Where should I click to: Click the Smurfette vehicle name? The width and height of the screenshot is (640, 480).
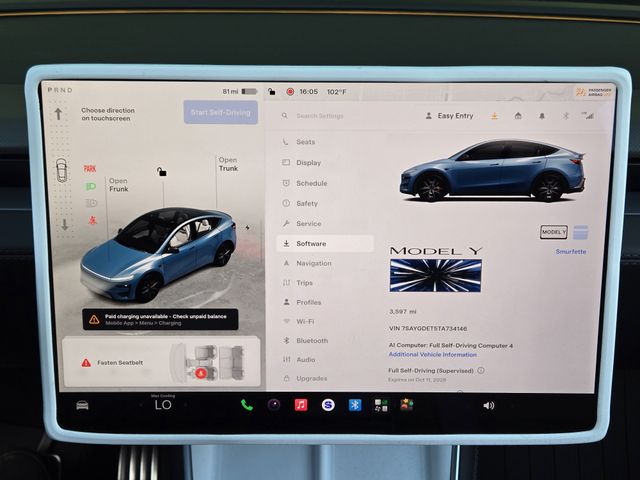[x=571, y=252]
